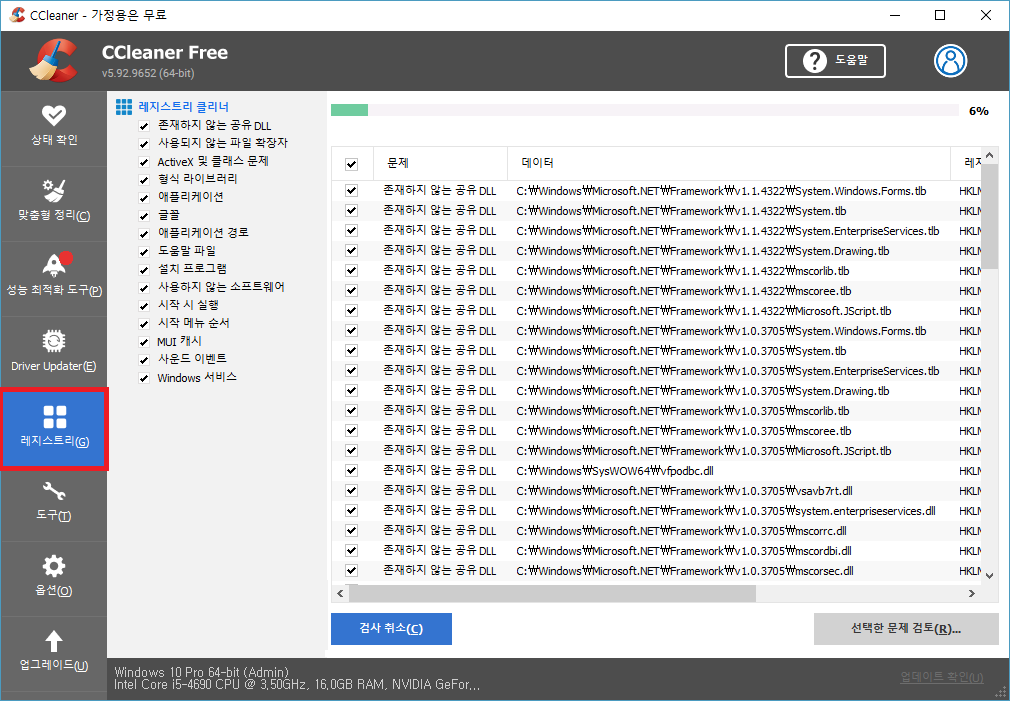Toggle the Windows 서비스 checkbox
This screenshot has height=701, width=1010.
144,377
